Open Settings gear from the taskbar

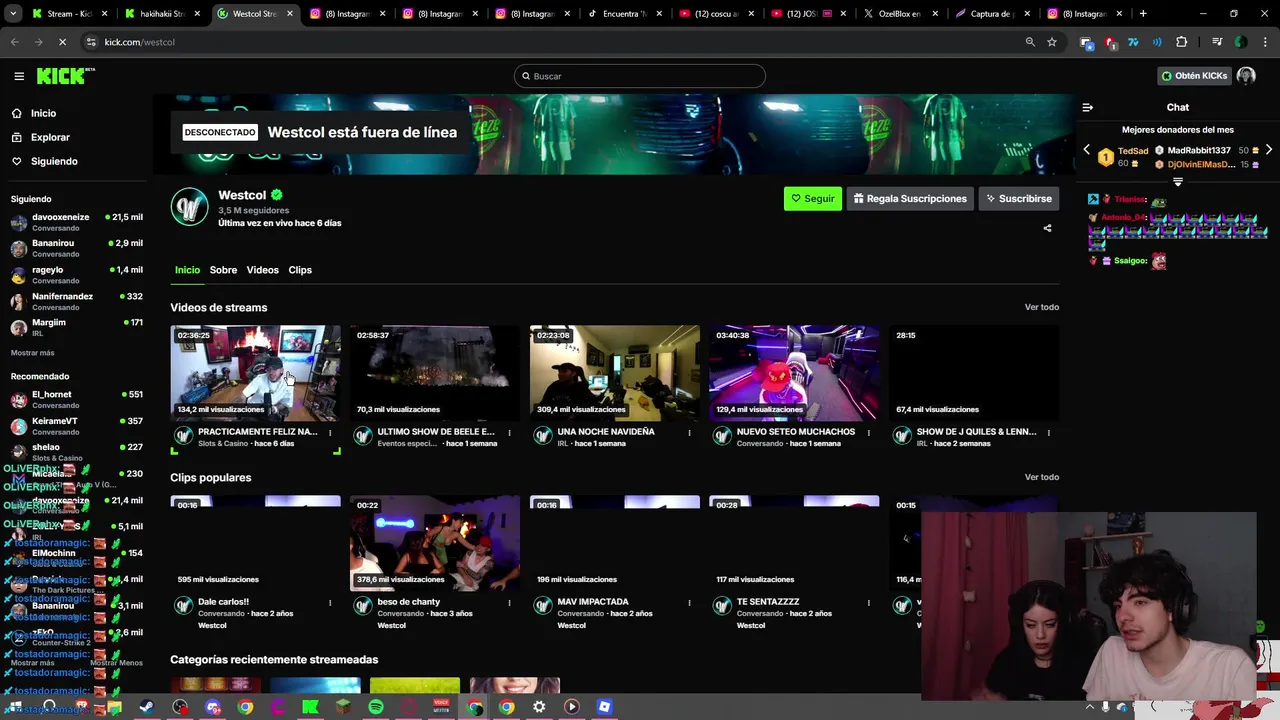tap(539, 707)
